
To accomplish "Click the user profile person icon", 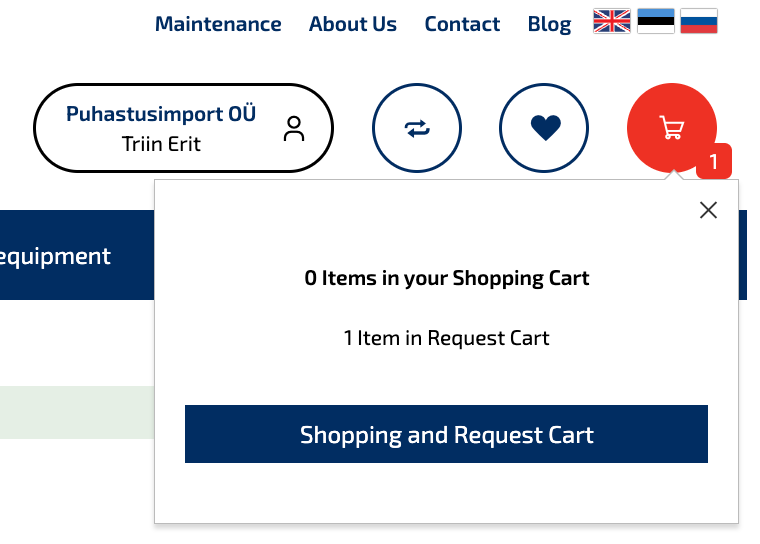I will 294,128.
